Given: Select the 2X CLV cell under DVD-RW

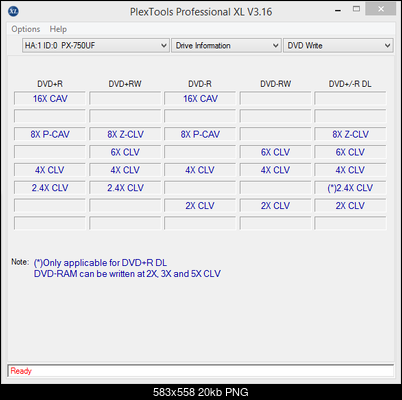Looking at the screenshot, I should pyautogui.click(x=275, y=206).
